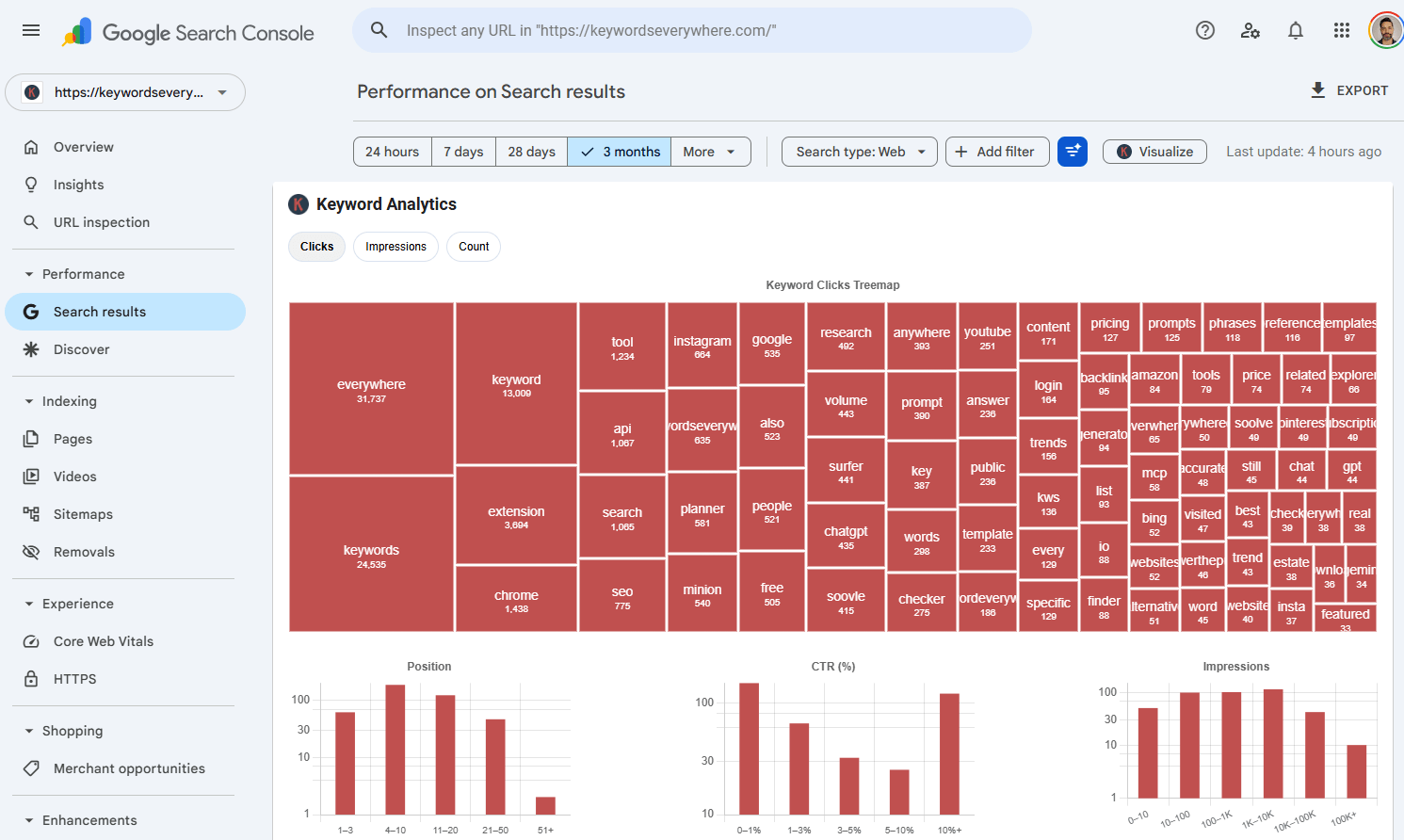1404x840 pixels.
Task: Click the Core Web Vitals gauge icon
Action: (31, 641)
